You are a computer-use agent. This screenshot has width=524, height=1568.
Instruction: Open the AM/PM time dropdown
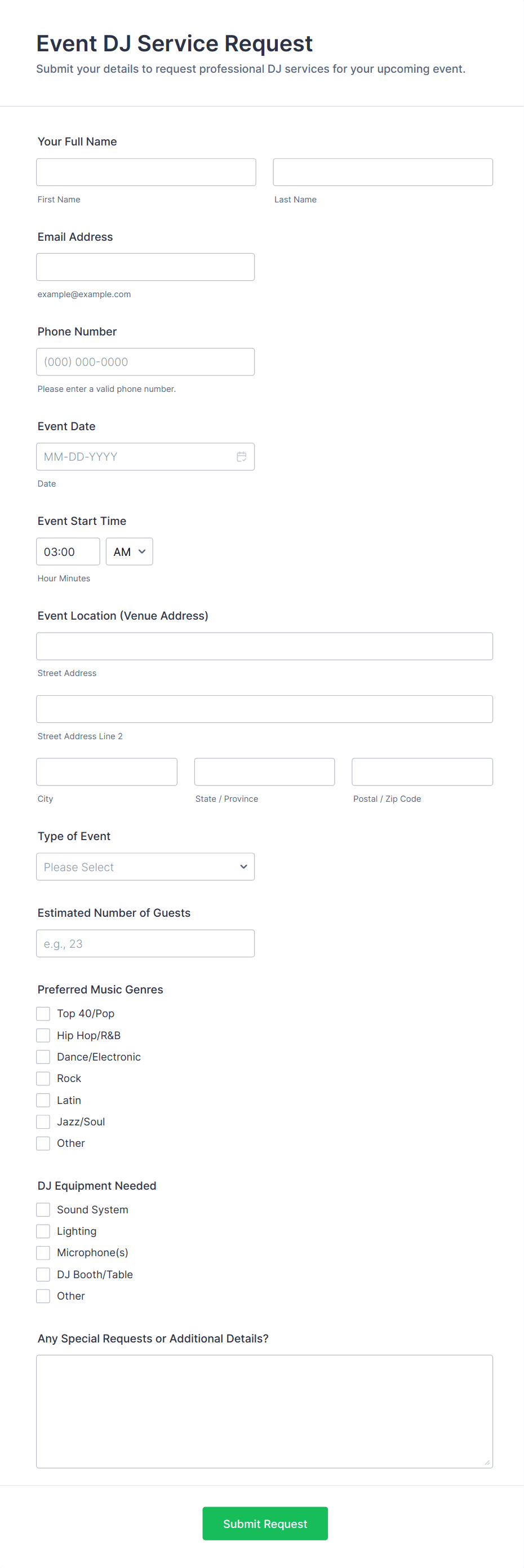tap(129, 551)
